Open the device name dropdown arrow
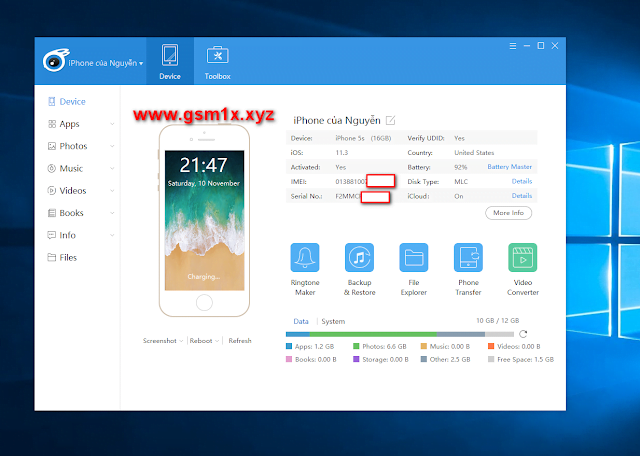The width and height of the screenshot is (640, 456). (x=141, y=63)
